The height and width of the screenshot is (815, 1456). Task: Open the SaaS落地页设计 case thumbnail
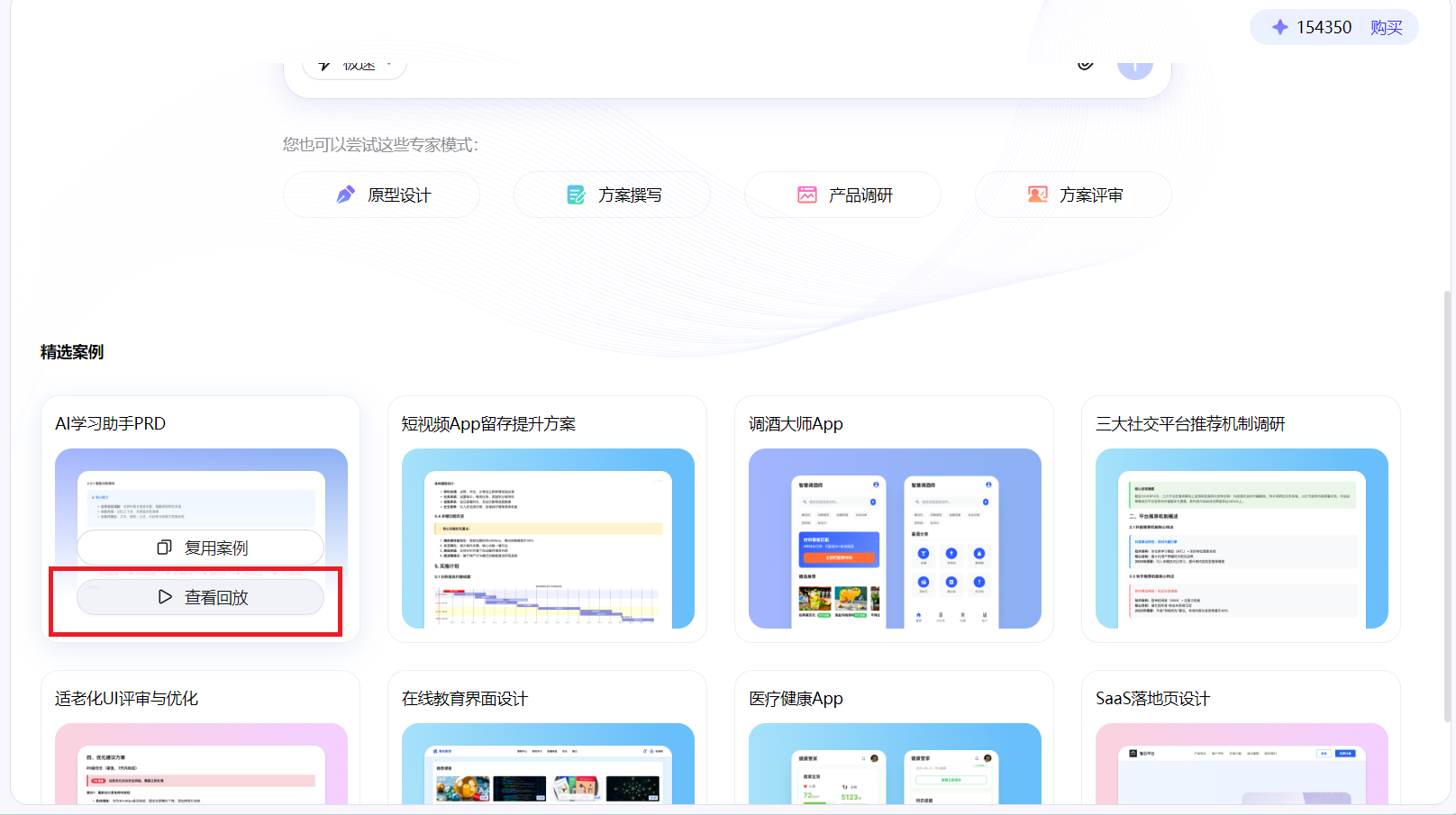[x=1242, y=764]
